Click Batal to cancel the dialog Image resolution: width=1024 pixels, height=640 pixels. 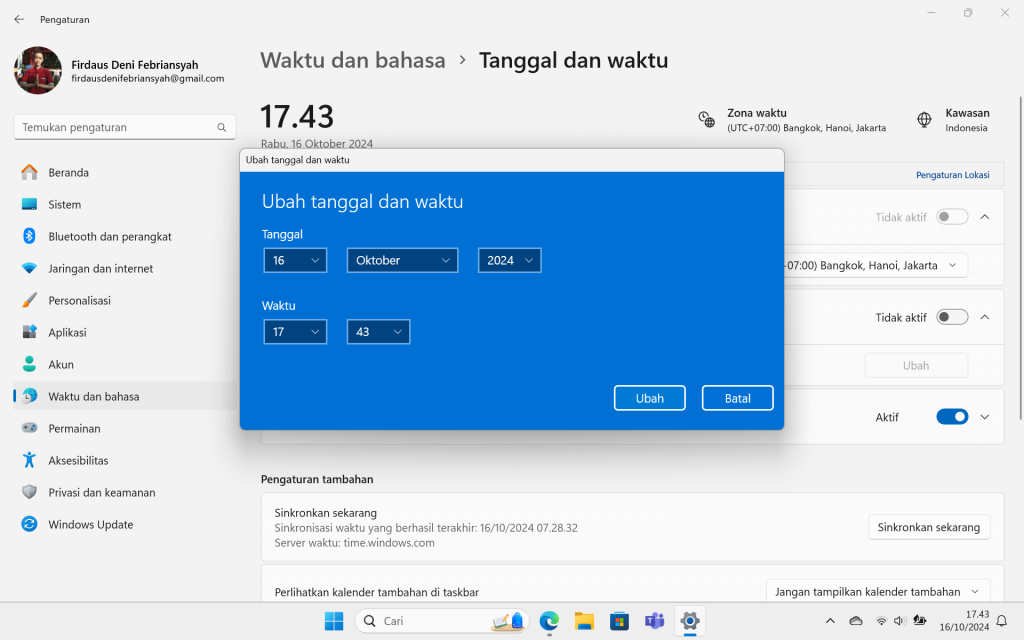tap(737, 398)
